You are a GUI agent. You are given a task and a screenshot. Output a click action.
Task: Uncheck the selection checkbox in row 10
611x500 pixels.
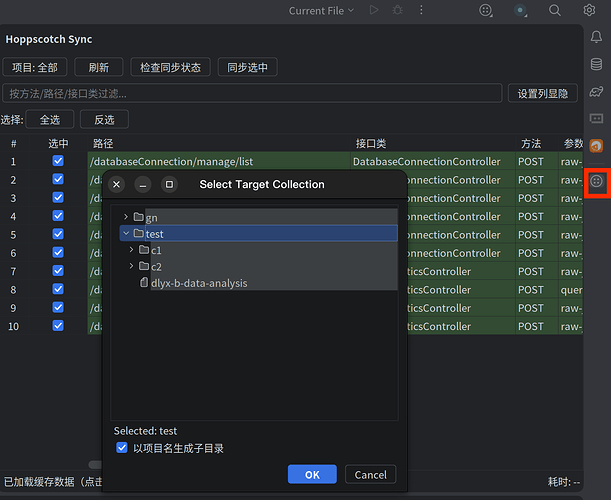pyautogui.click(x=58, y=325)
